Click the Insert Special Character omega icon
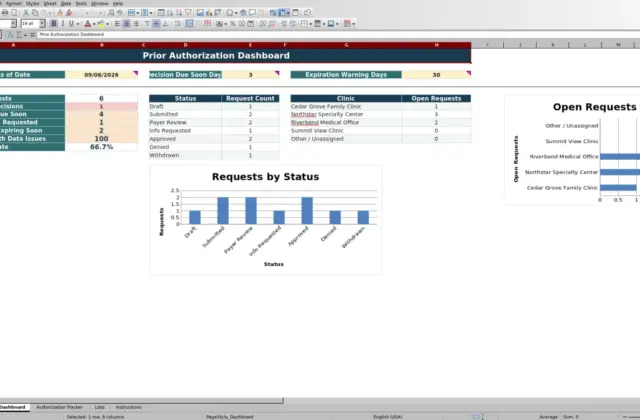Image resolution: width=640 pixels, height=420 pixels. coord(230,13)
